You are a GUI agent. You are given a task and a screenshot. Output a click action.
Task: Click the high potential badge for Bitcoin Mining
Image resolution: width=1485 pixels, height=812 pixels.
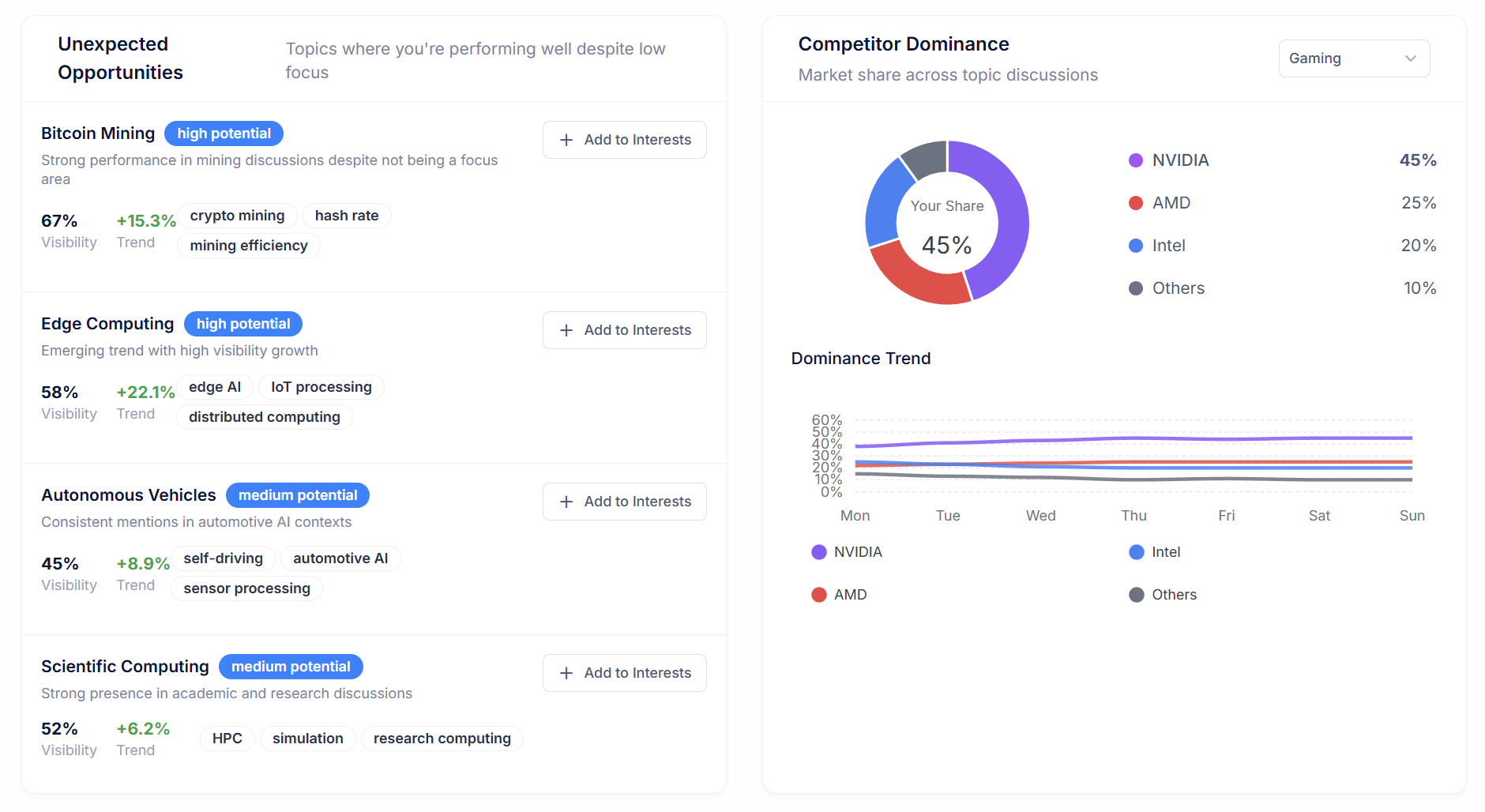(224, 133)
